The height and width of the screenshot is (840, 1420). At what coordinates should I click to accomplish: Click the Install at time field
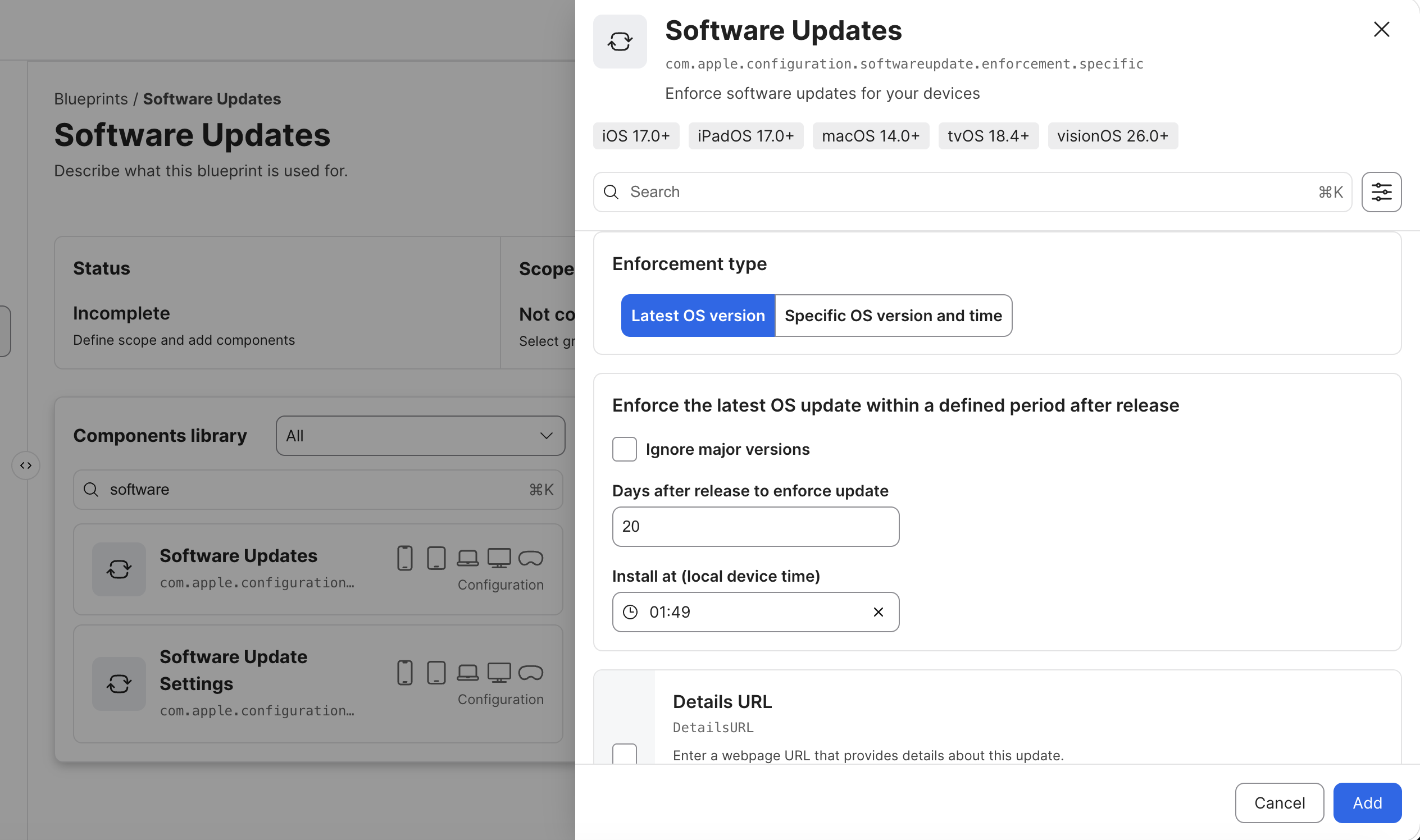755,612
